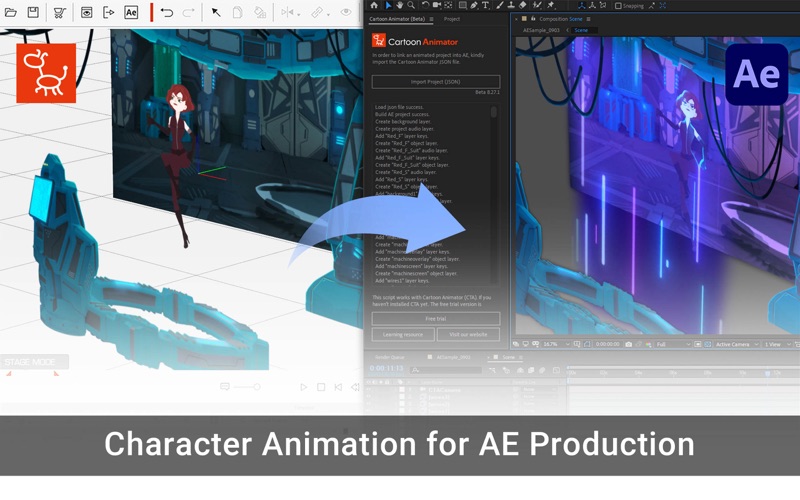
Task: Click the AESample_0903 breadcrumb
Action: coord(541,30)
